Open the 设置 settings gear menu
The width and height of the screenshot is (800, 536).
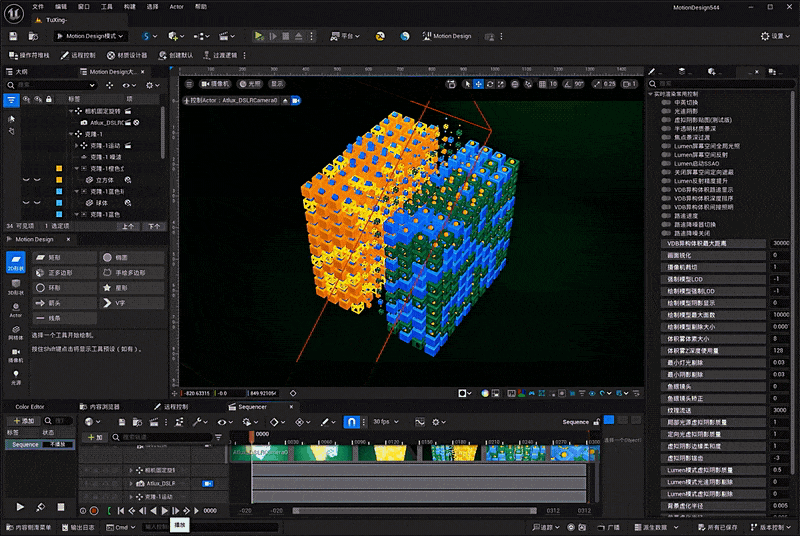[x=775, y=36]
